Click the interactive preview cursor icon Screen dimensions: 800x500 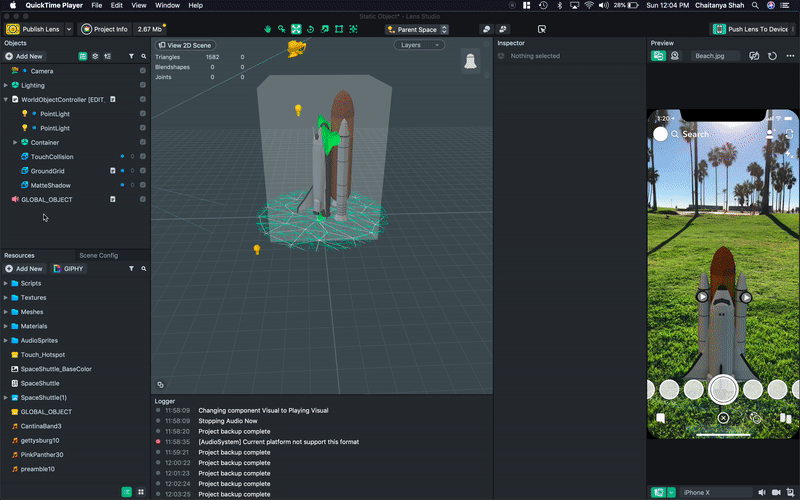542,29
